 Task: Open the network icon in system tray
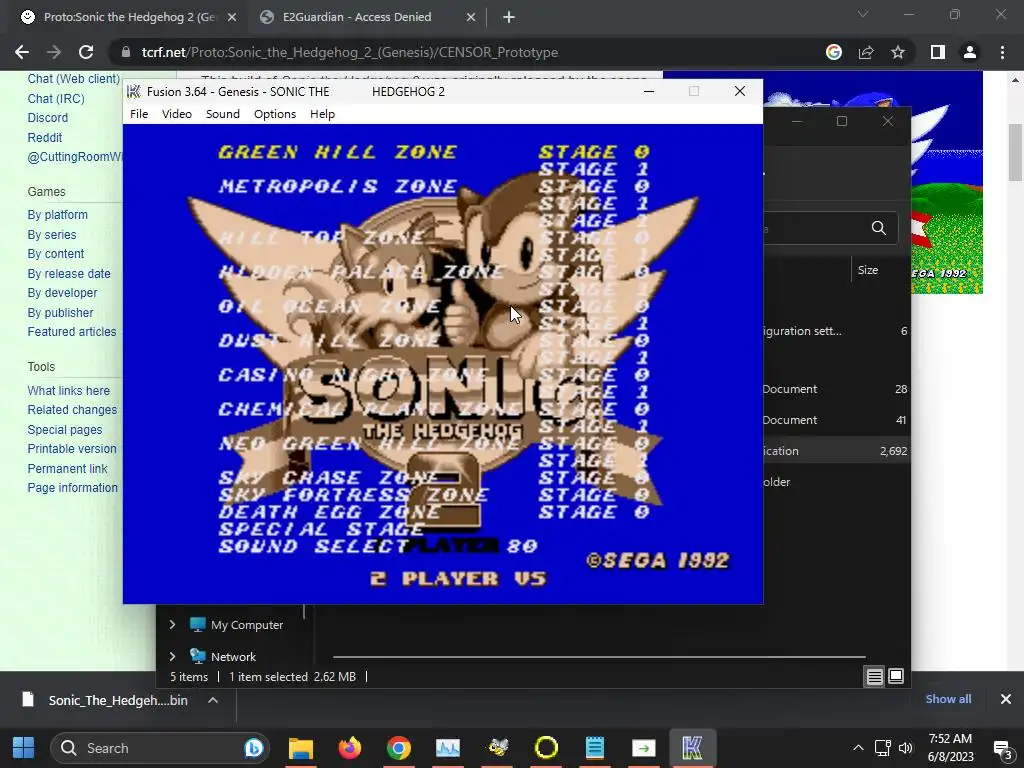(882, 748)
